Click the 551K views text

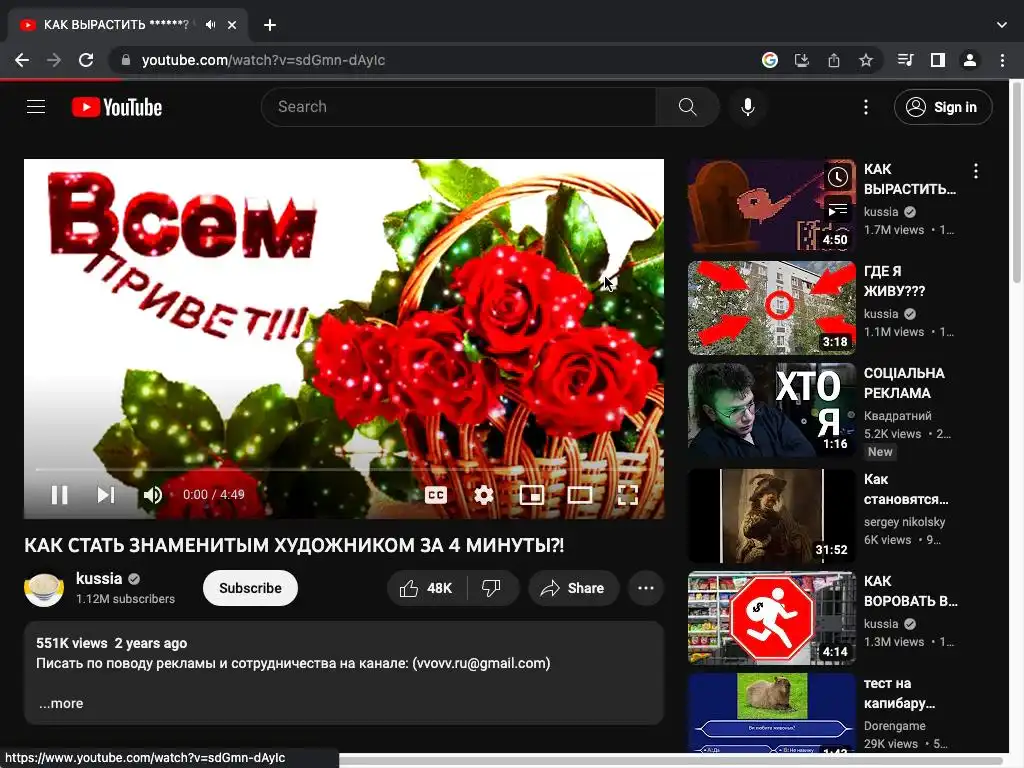(72, 643)
